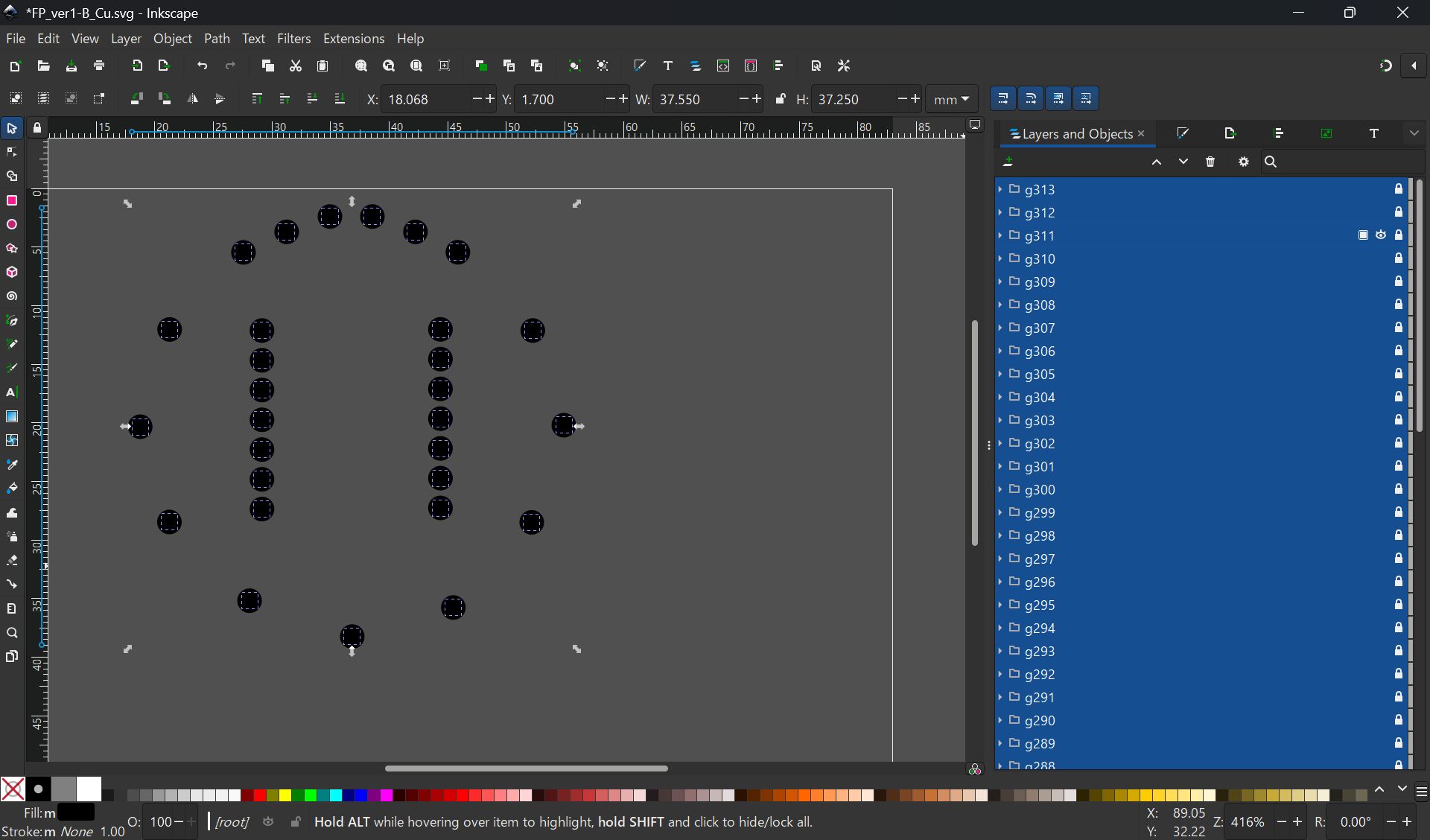Open the dock panel chevron dropdown

(x=1414, y=133)
